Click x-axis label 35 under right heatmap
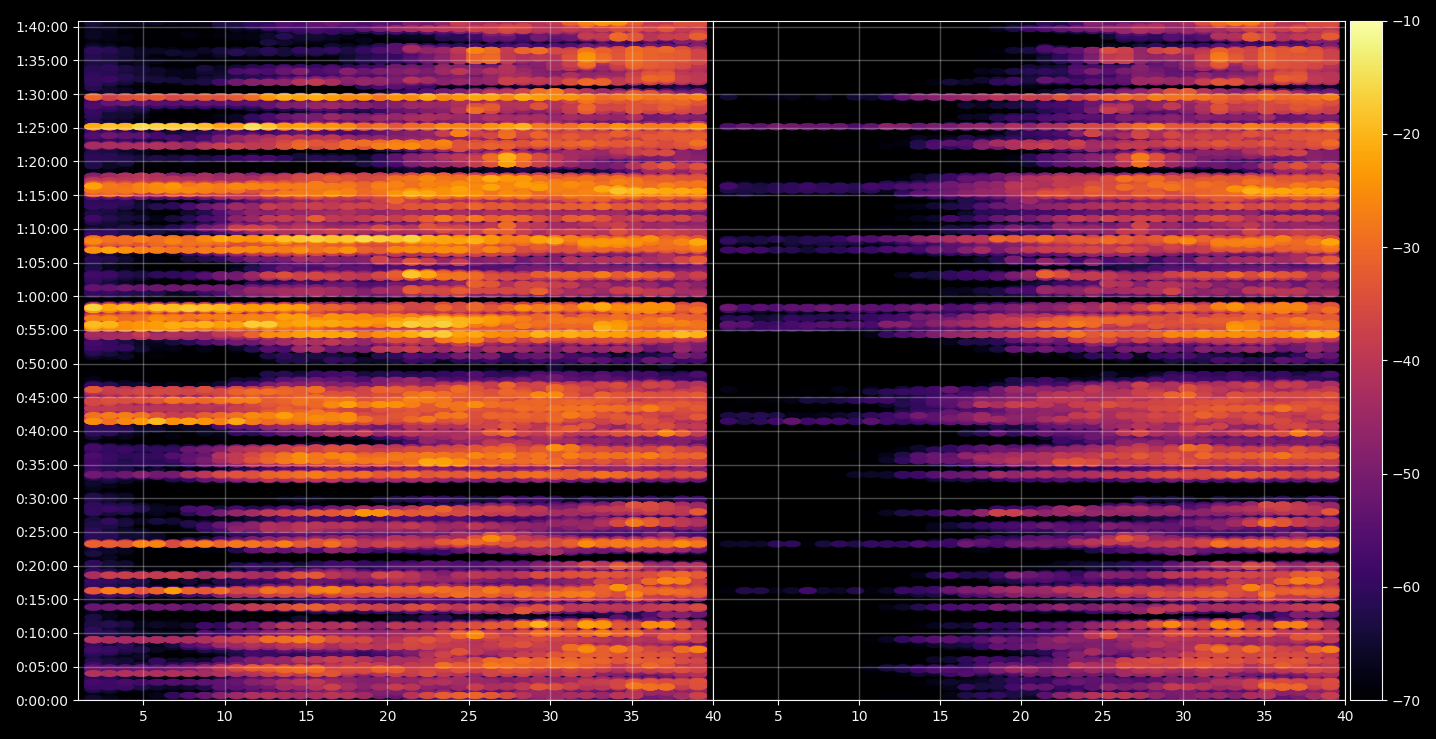The image size is (1436, 739). (1265, 717)
